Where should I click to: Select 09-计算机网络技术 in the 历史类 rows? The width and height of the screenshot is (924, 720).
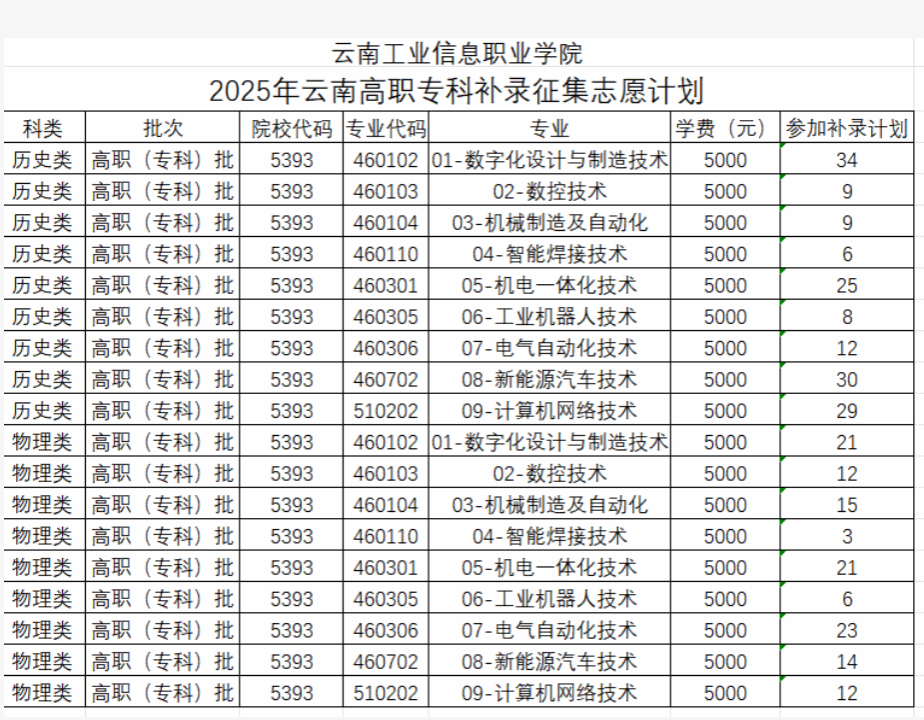tap(549, 411)
